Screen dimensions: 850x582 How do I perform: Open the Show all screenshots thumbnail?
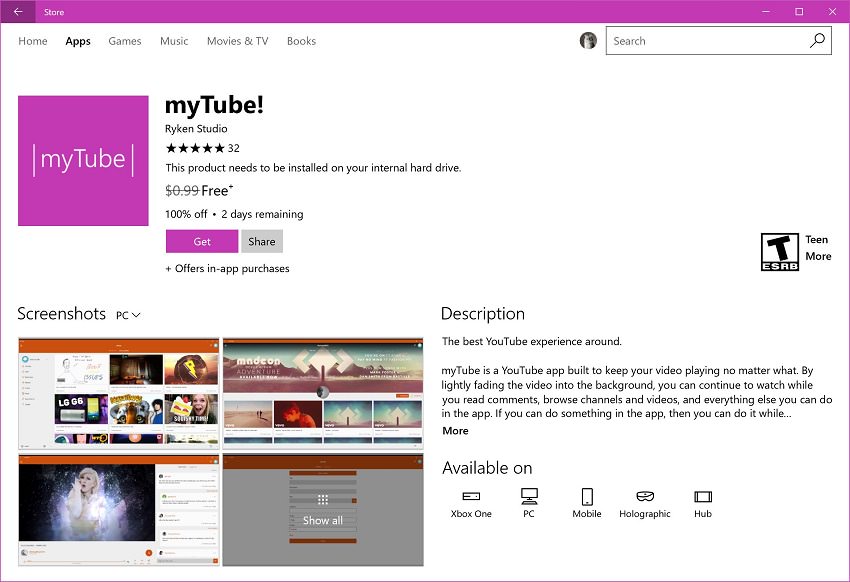tap(322, 510)
